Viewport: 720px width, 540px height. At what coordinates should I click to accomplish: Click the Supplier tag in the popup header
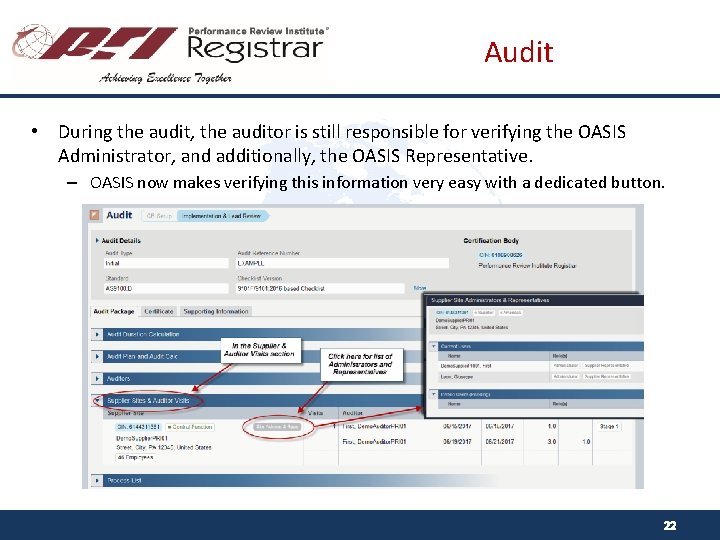pyautogui.click(x=484, y=312)
